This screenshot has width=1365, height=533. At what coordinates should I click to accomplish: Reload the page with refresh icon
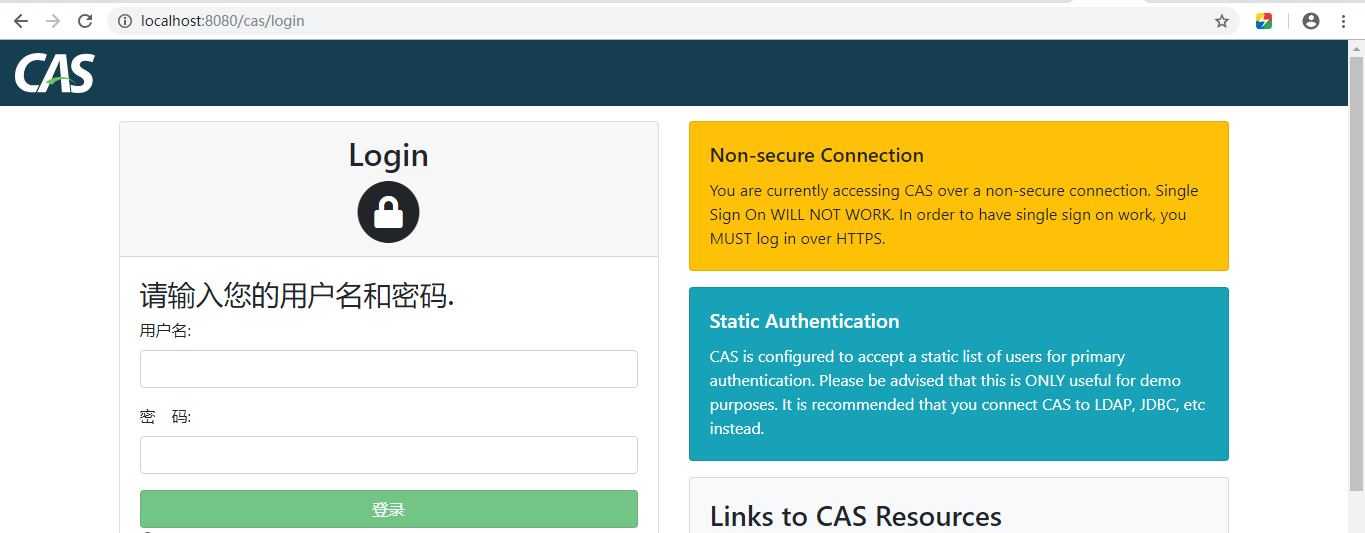[85, 21]
